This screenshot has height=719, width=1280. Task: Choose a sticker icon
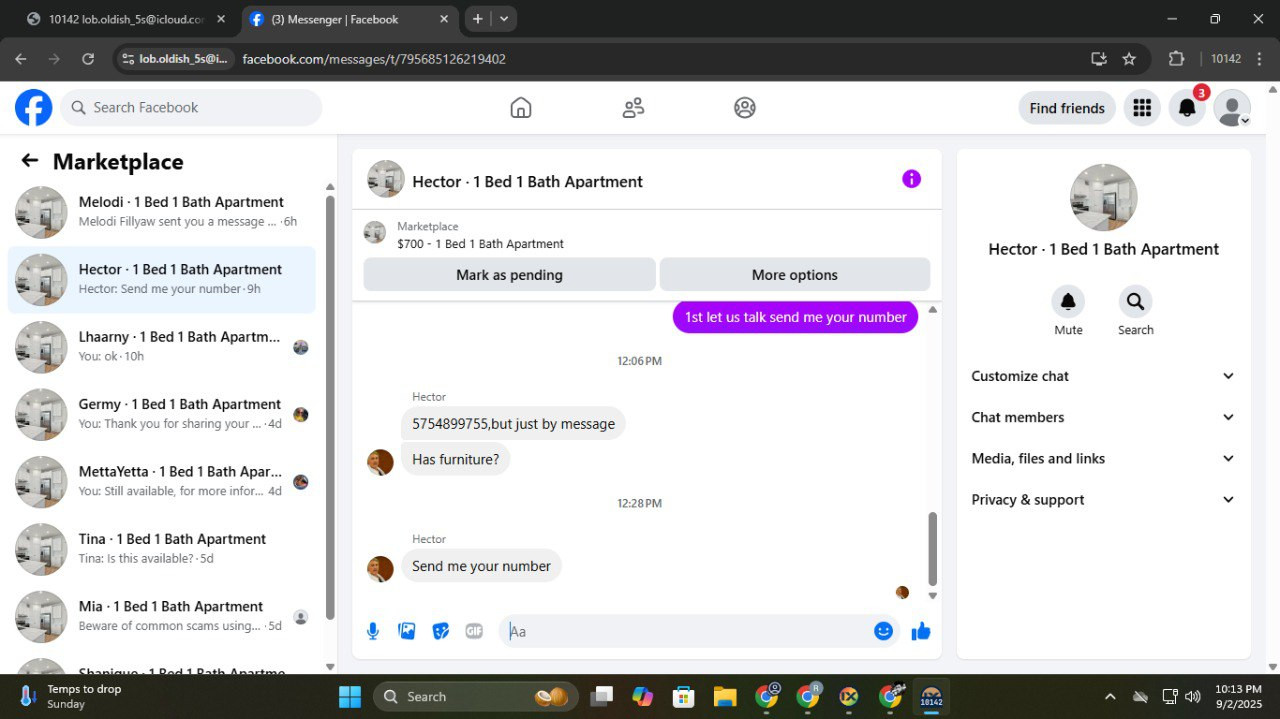point(441,631)
